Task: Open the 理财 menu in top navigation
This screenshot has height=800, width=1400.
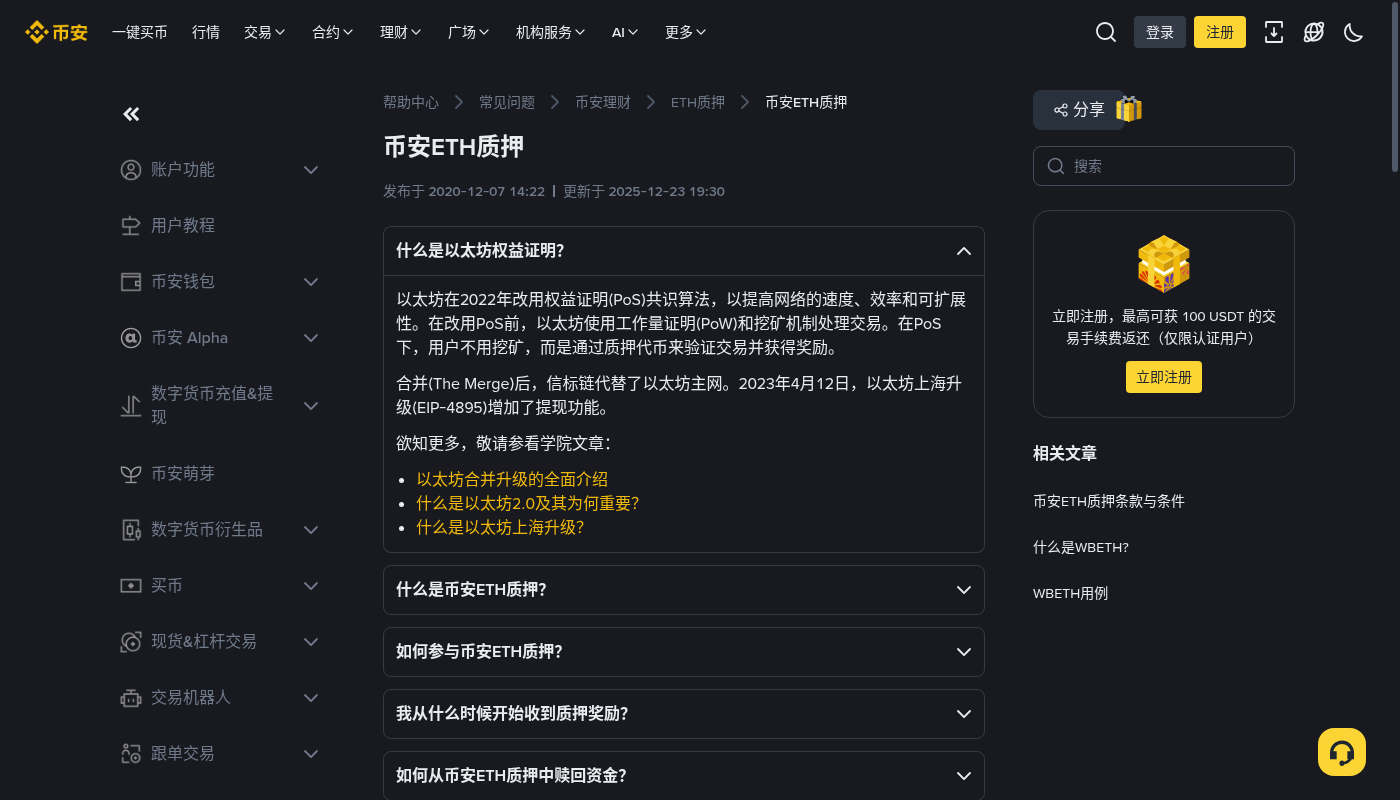Action: pos(401,32)
